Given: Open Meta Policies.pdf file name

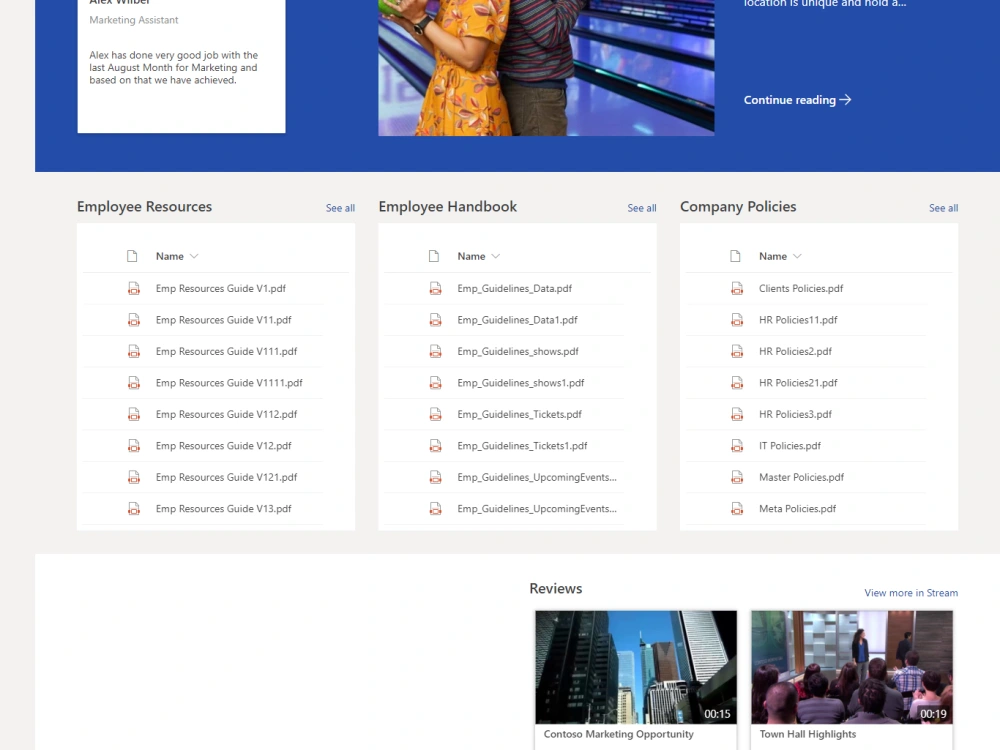Looking at the screenshot, I should [797, 508].
